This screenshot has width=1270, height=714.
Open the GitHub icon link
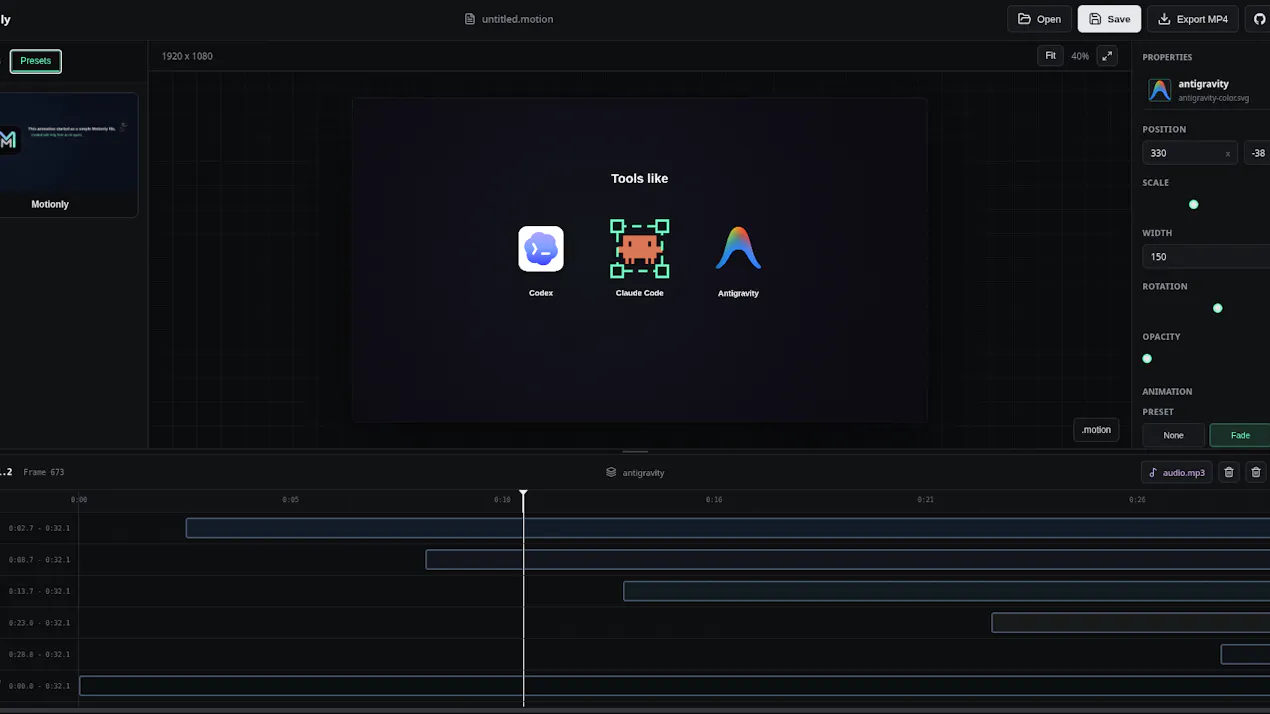(1259, 19)
